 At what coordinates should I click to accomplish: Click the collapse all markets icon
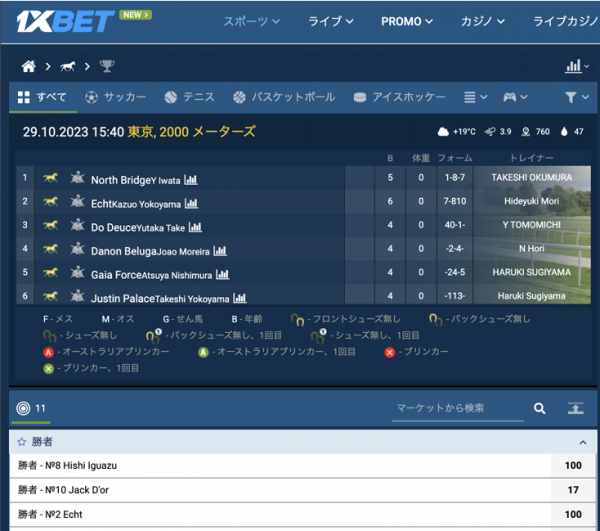tap(576, 409)
